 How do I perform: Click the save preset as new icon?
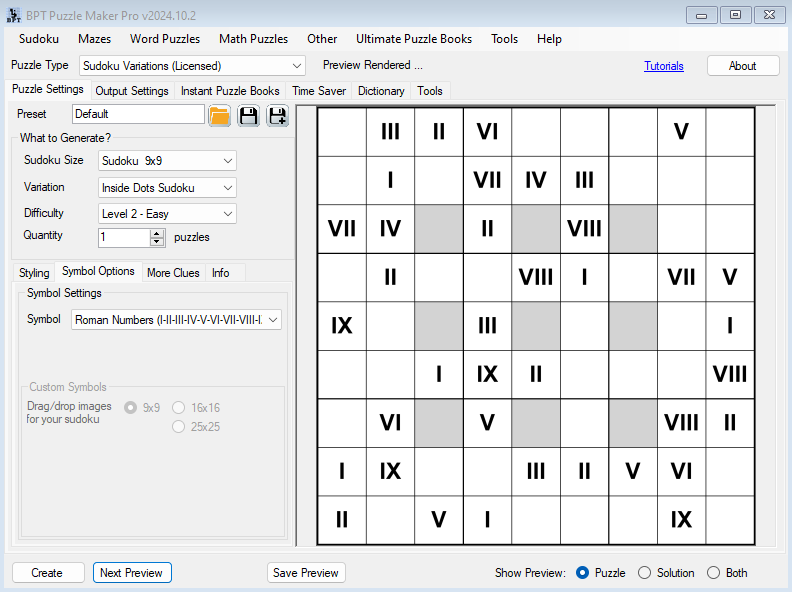(x=277, y=115)
